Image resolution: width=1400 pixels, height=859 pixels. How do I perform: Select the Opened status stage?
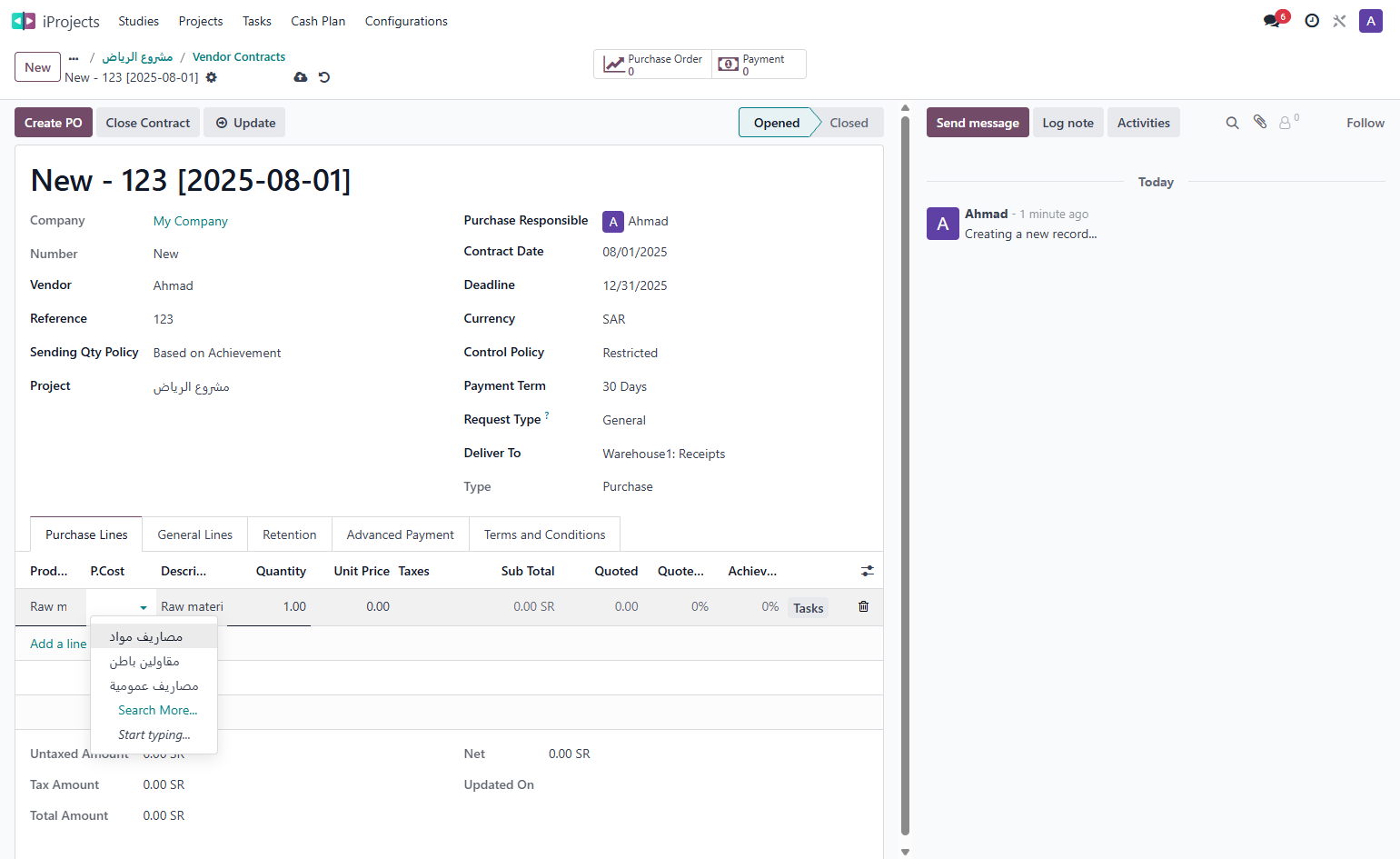pos(777,123)
